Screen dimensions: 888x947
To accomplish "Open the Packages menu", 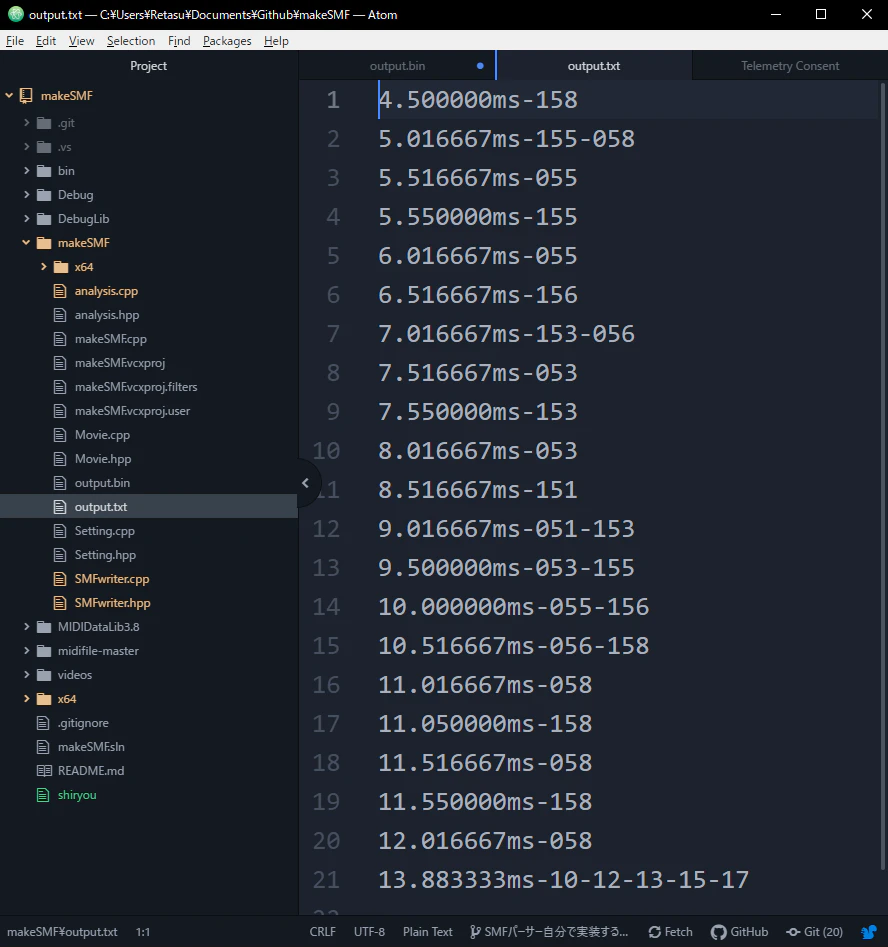I will coord(227,40).
